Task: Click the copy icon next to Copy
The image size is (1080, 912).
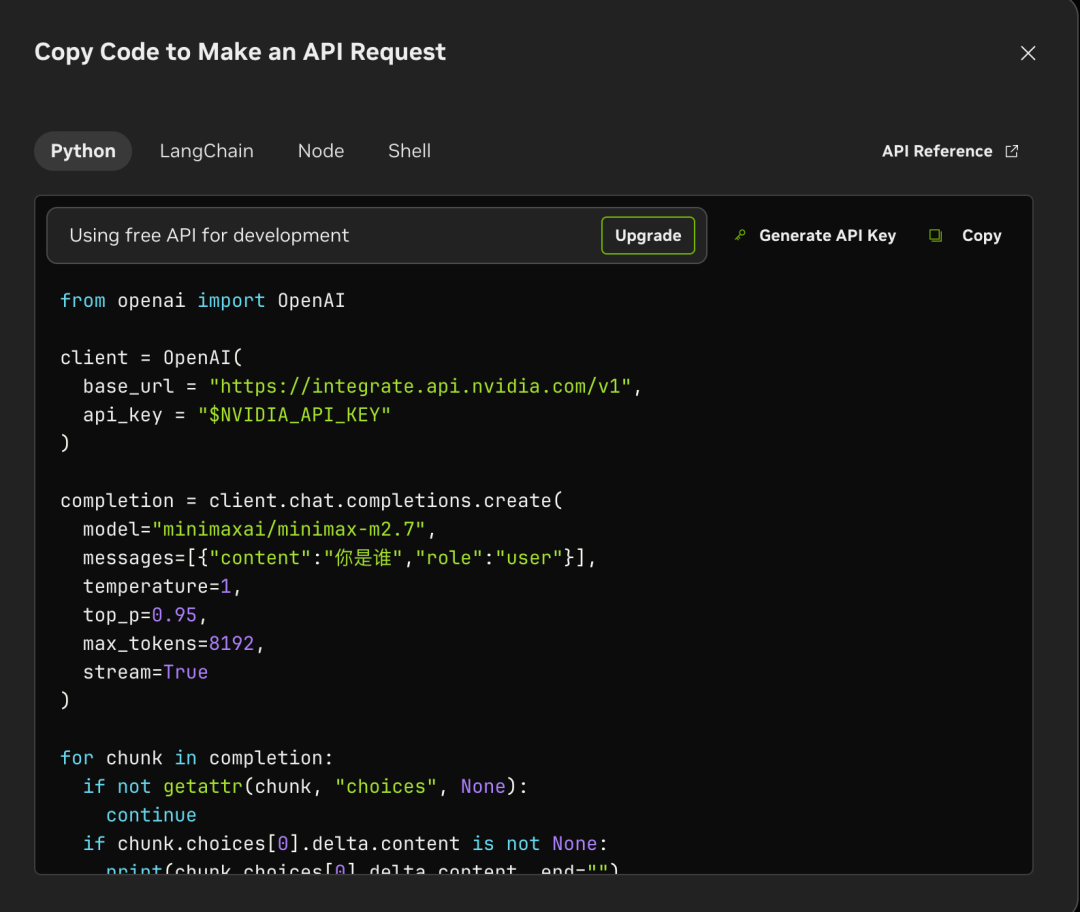Action: coord(935,236)
